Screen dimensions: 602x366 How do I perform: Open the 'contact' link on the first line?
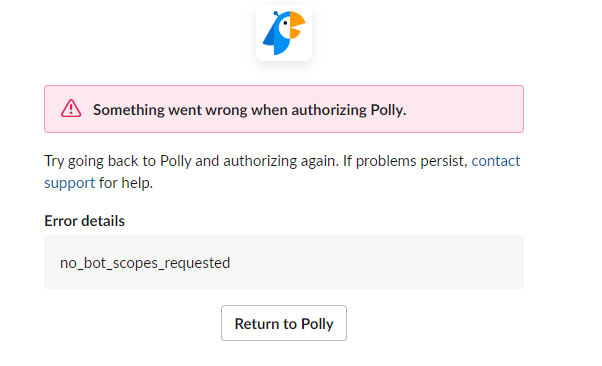coord(496,161)
